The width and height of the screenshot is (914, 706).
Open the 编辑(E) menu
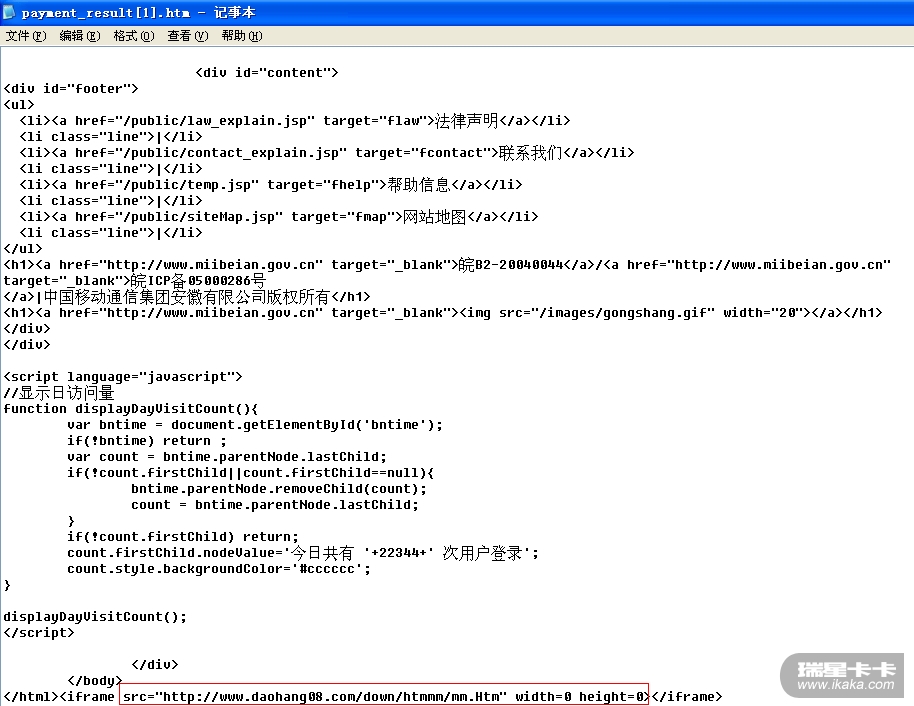coord(80,36)
